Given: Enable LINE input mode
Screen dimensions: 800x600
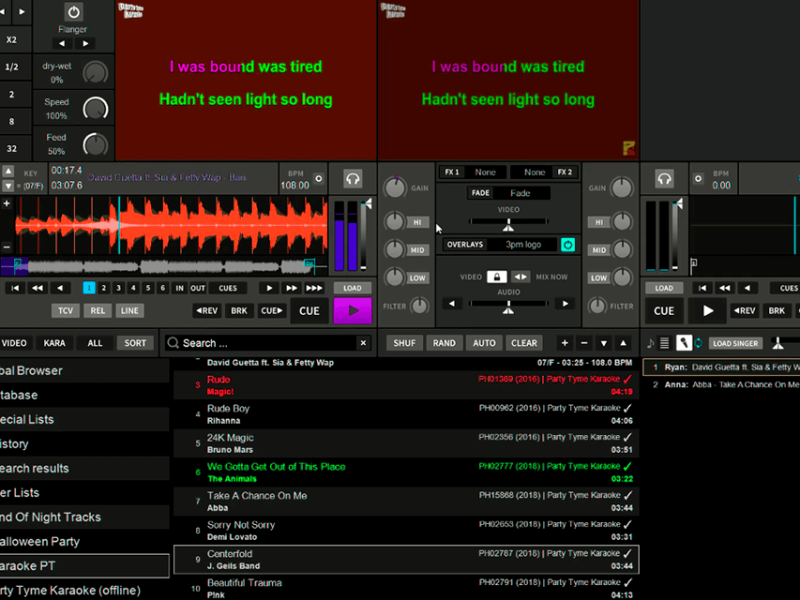Looking at the screenshot, I should (130, 311).
